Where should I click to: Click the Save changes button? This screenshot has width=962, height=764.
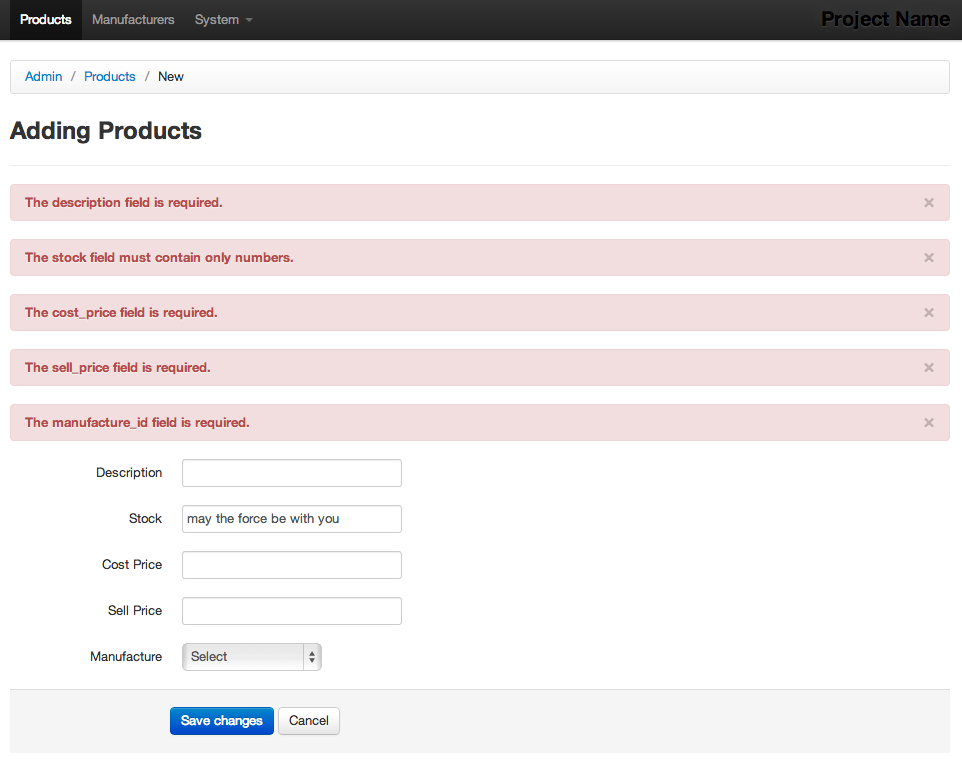(x=222, y=720)
